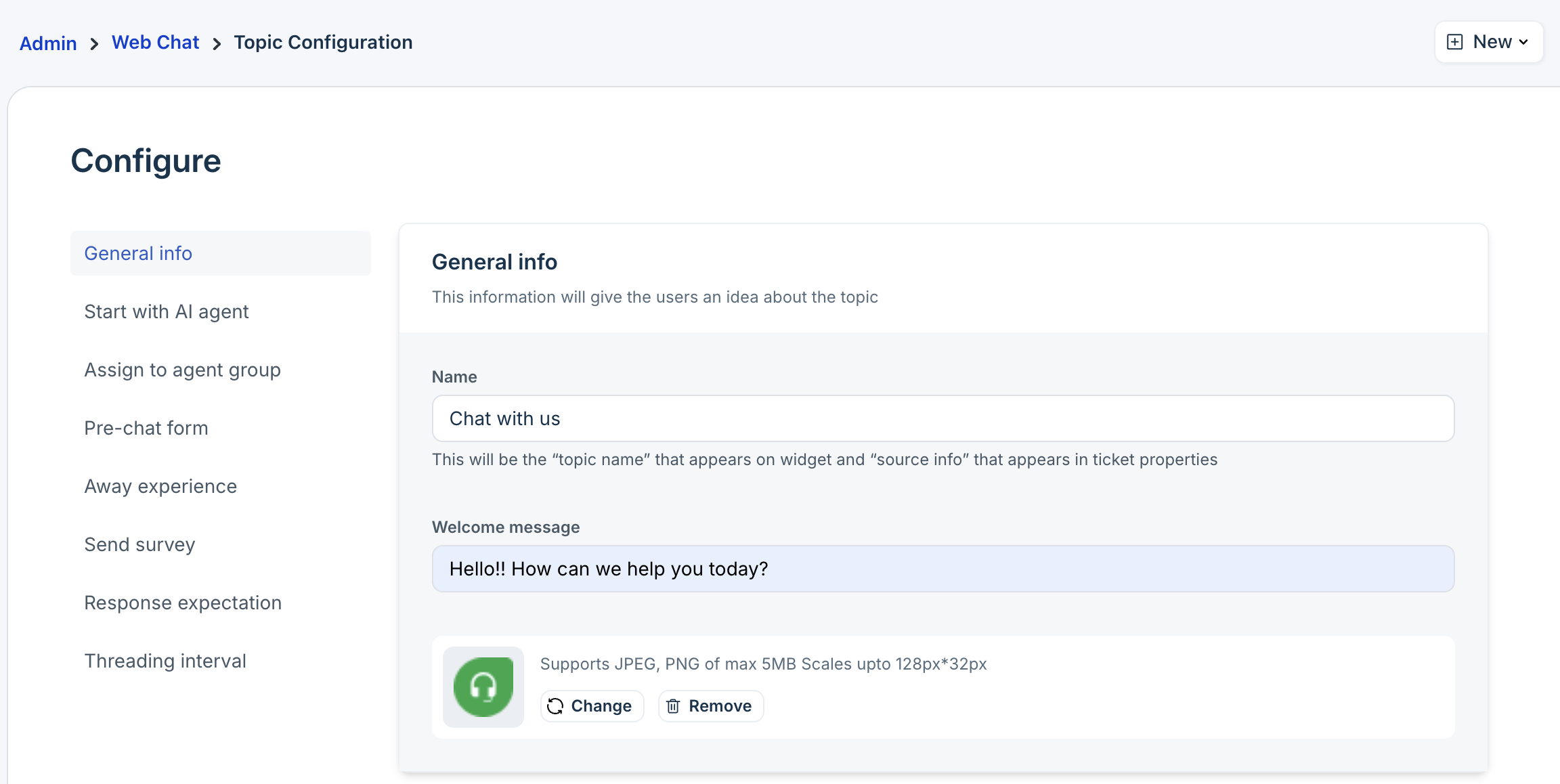Click the plus-box icon beside New
Screen dimensions: 1560x784
1454,42
